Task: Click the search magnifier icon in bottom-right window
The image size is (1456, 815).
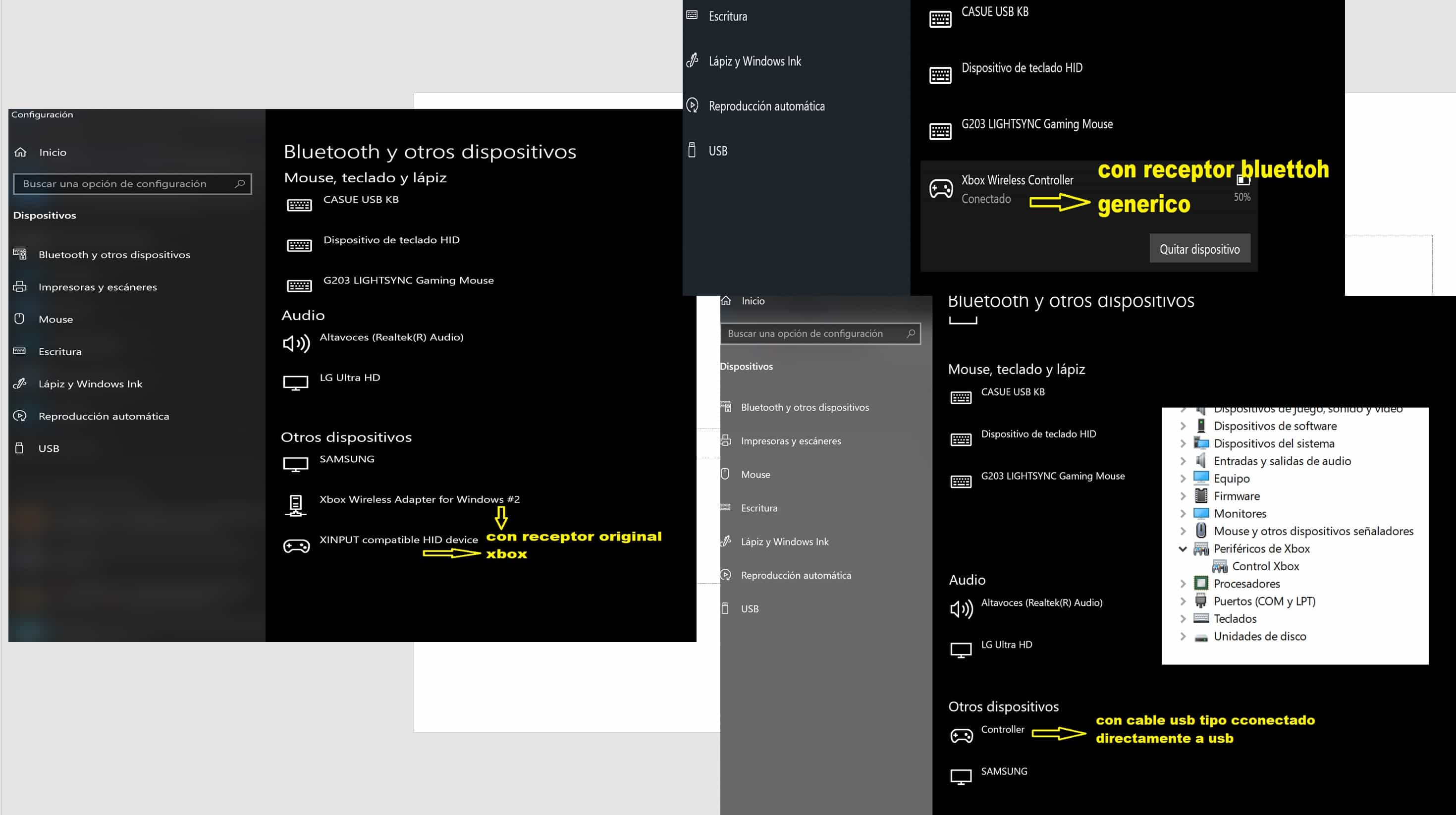Action: click(x=911, y=333)
